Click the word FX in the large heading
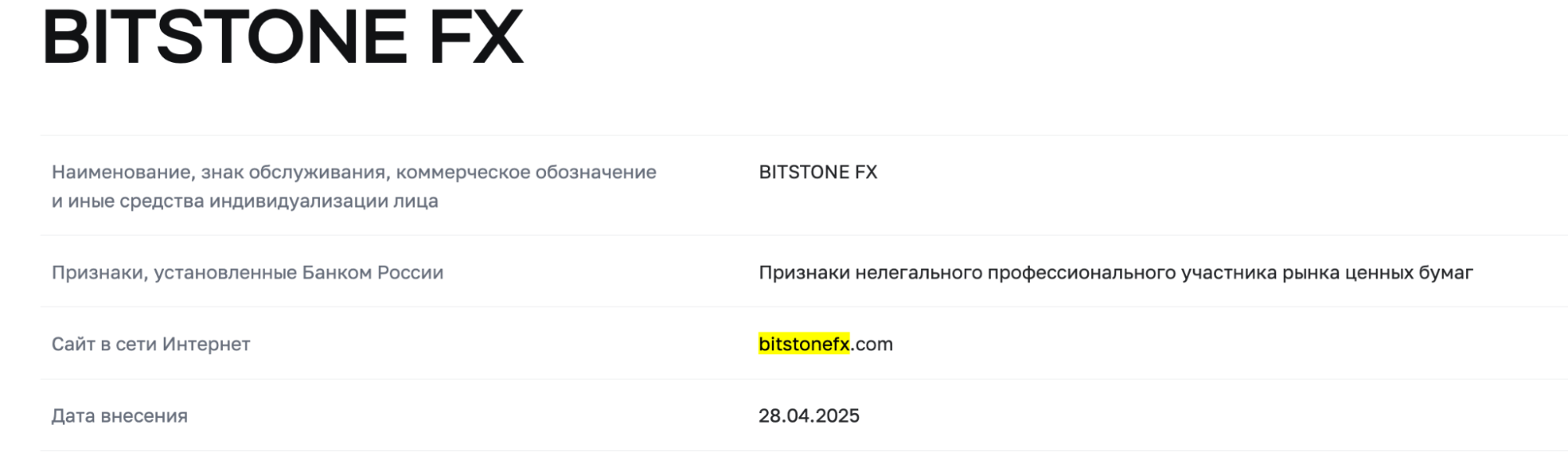 (x=476, y=38)
